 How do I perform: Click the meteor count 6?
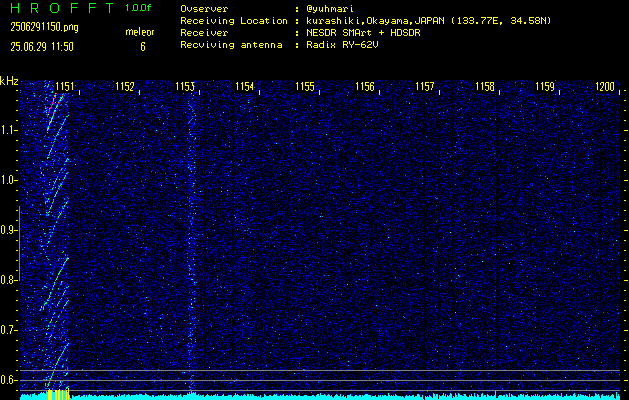tap(143, 47)
